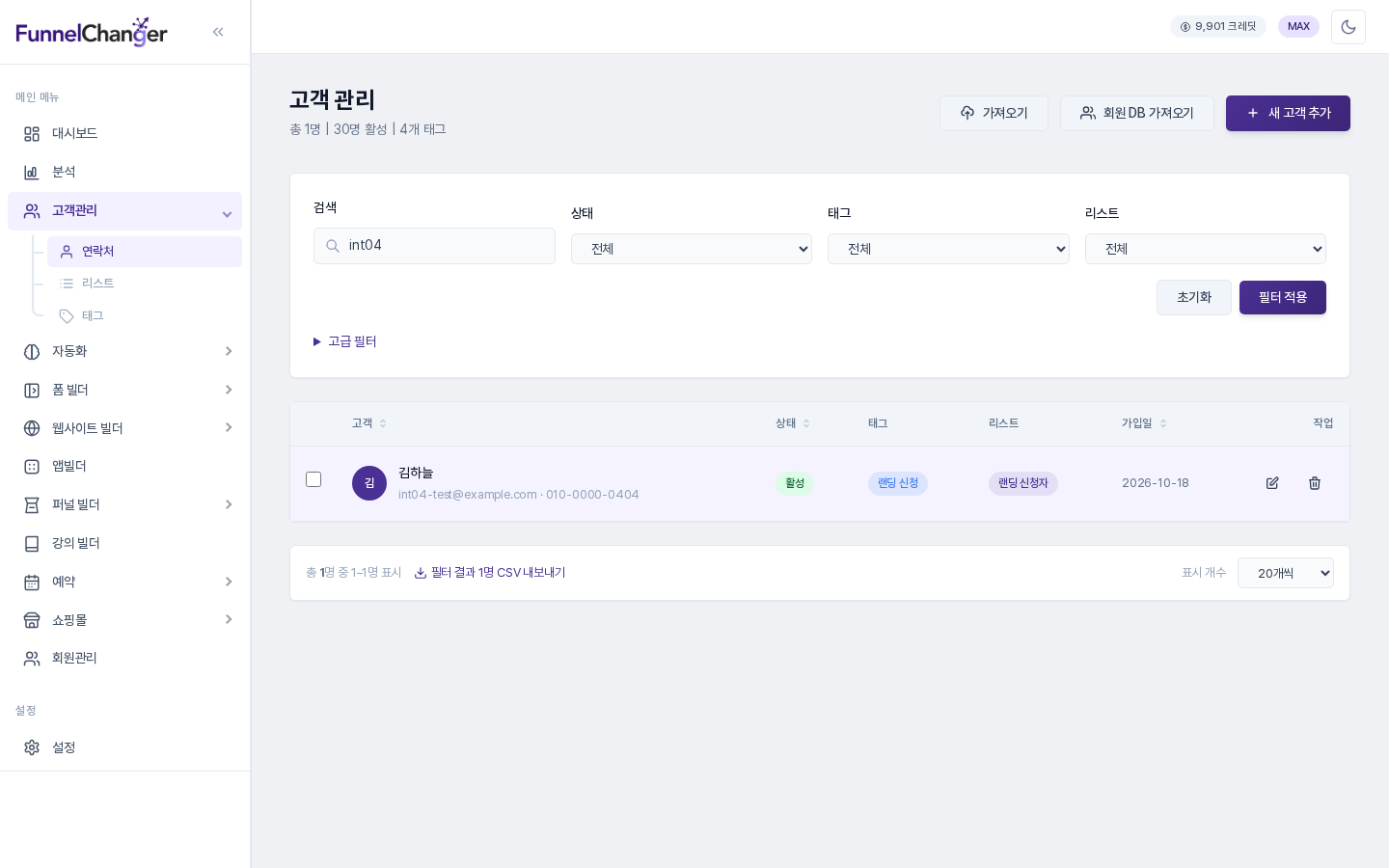The image size is (1389, 868).
Task: Open 설정 from sidebar
Action: tap(125, 747)
